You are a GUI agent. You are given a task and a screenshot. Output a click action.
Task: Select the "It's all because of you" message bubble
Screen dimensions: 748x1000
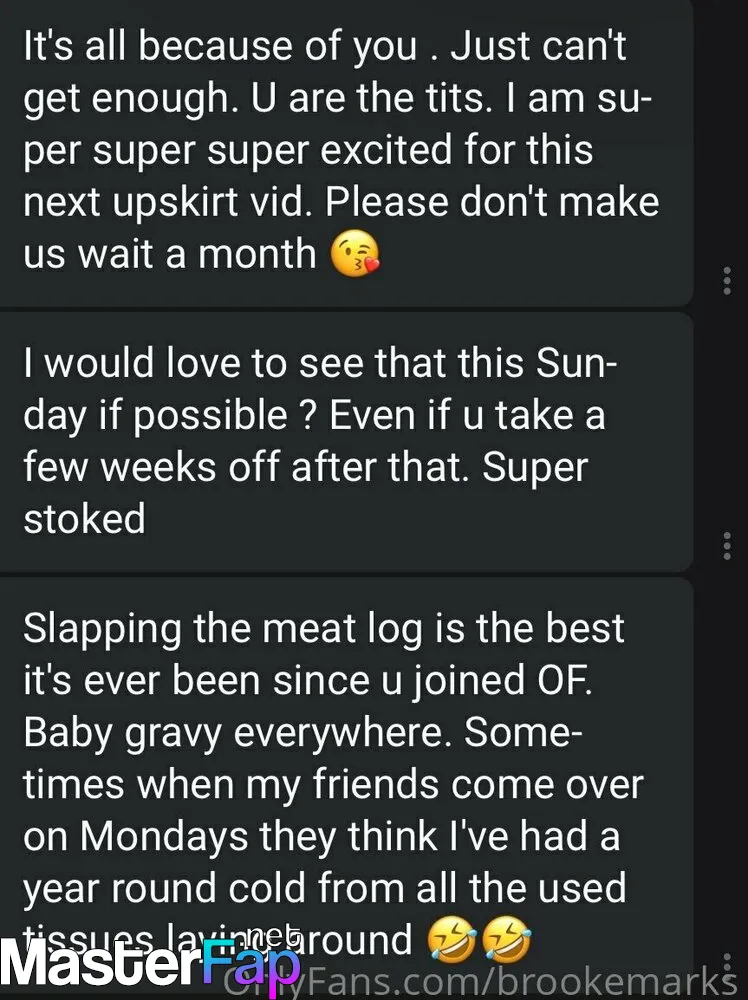[x=346, y=152]
